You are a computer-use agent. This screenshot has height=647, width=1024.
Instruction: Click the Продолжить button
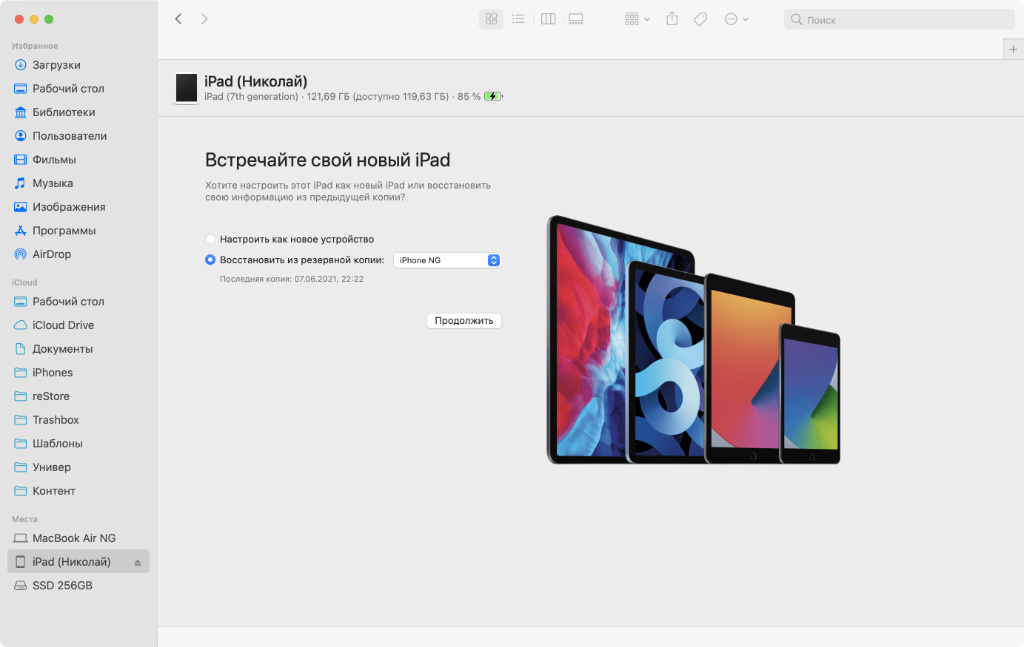click(464, 321)
